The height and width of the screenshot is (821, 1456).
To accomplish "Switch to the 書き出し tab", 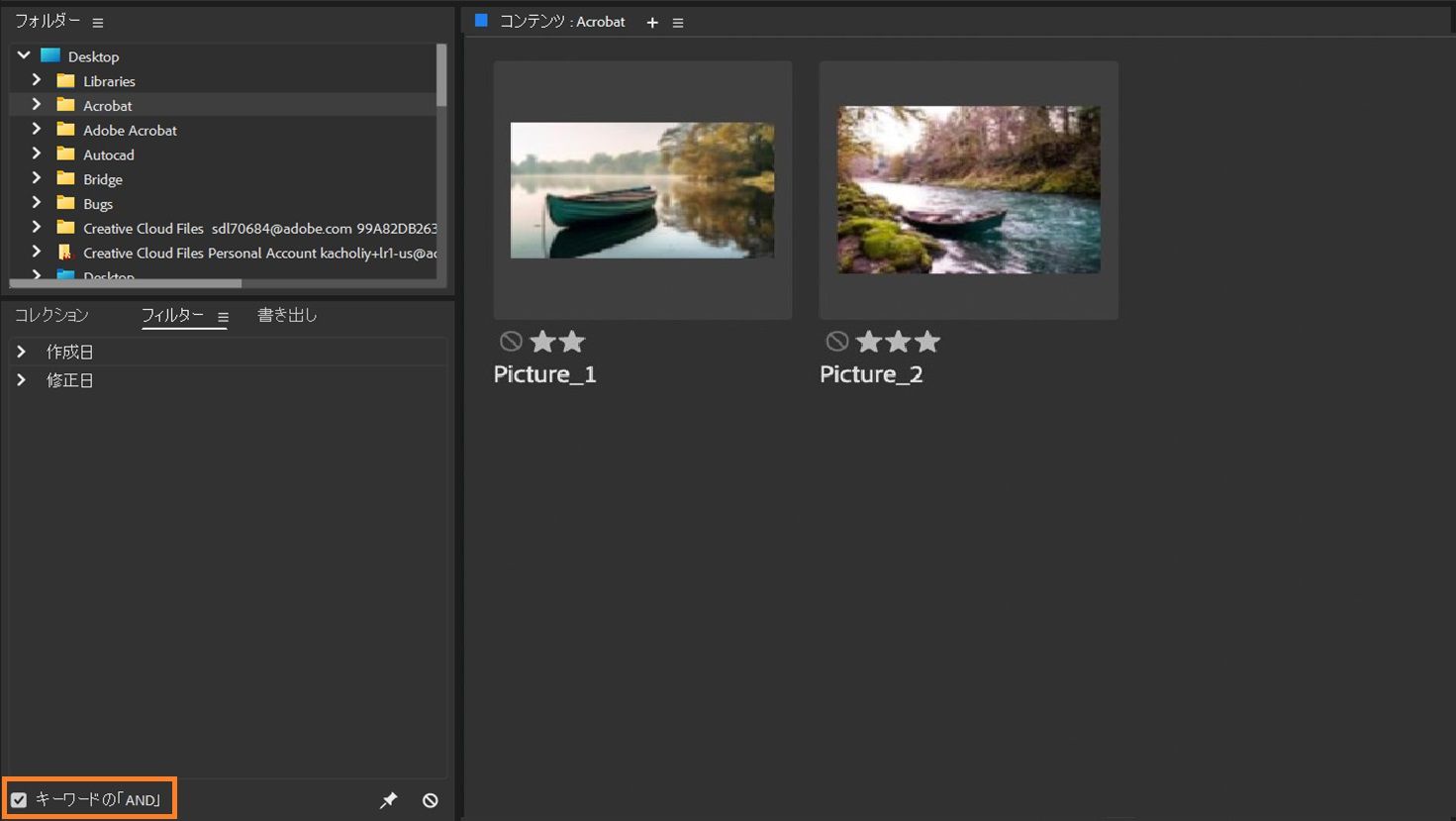I will 287,315.
